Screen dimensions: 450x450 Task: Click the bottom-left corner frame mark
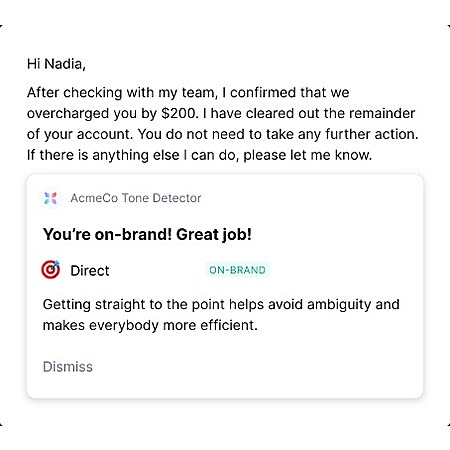(2, 424)
